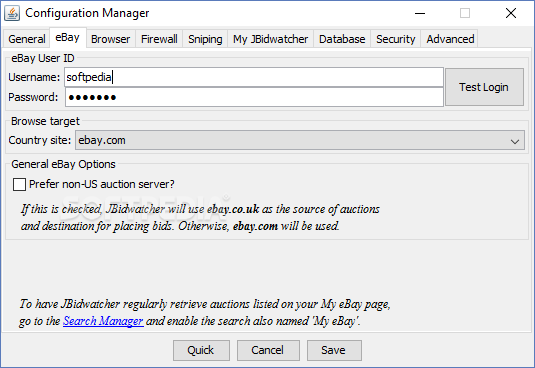Open the Security tab

coord(395,39)
